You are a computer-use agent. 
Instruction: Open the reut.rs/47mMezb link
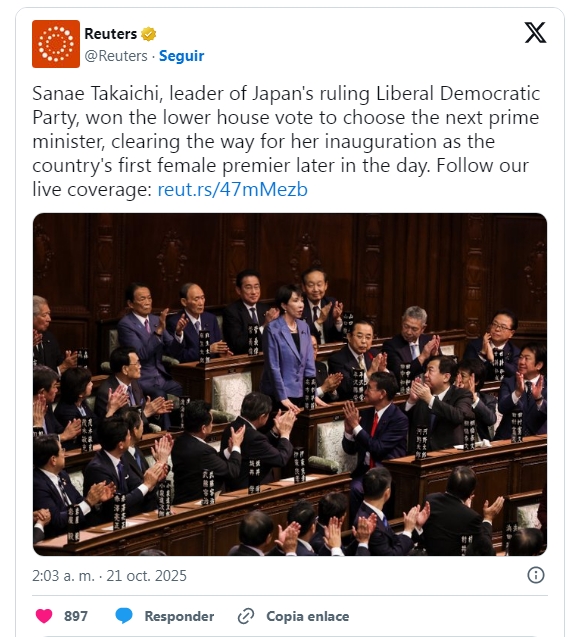232,189
